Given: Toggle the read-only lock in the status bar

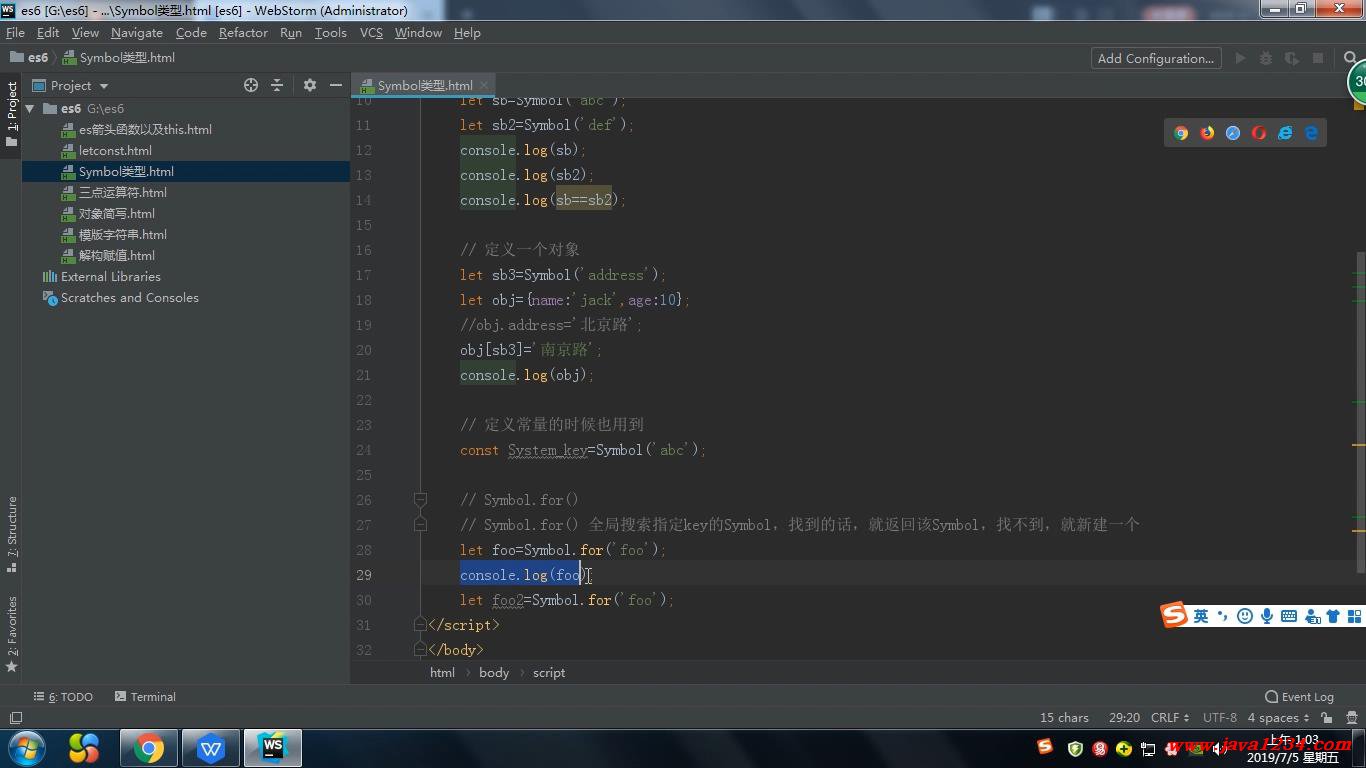Looking at the screenshot, I should [1326, 718].
